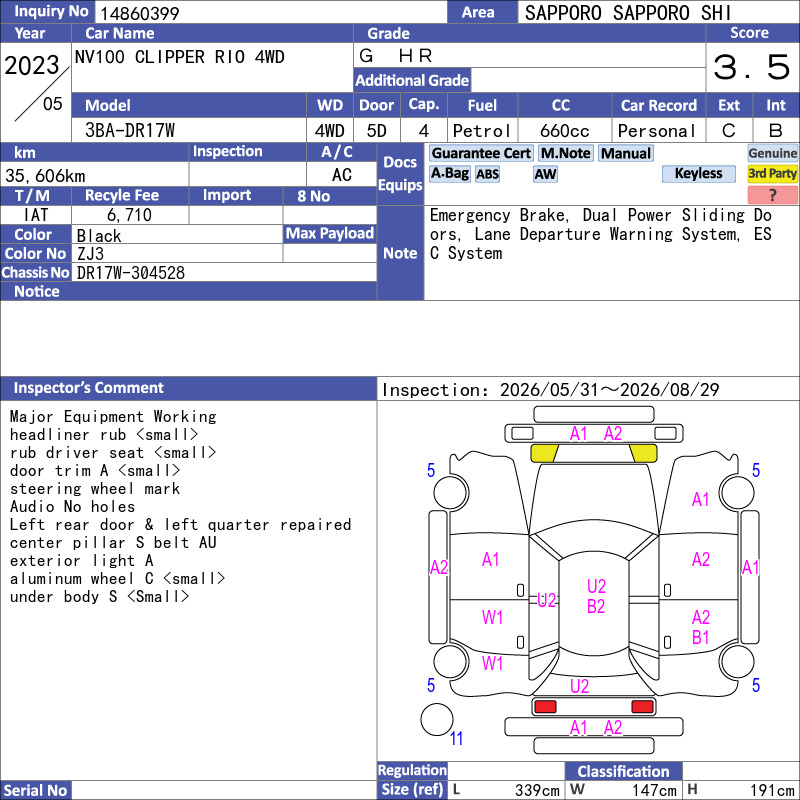Viewport: 800px width, 800px height.
Task: Click the Score value 3.5
Action: point(752,67)
